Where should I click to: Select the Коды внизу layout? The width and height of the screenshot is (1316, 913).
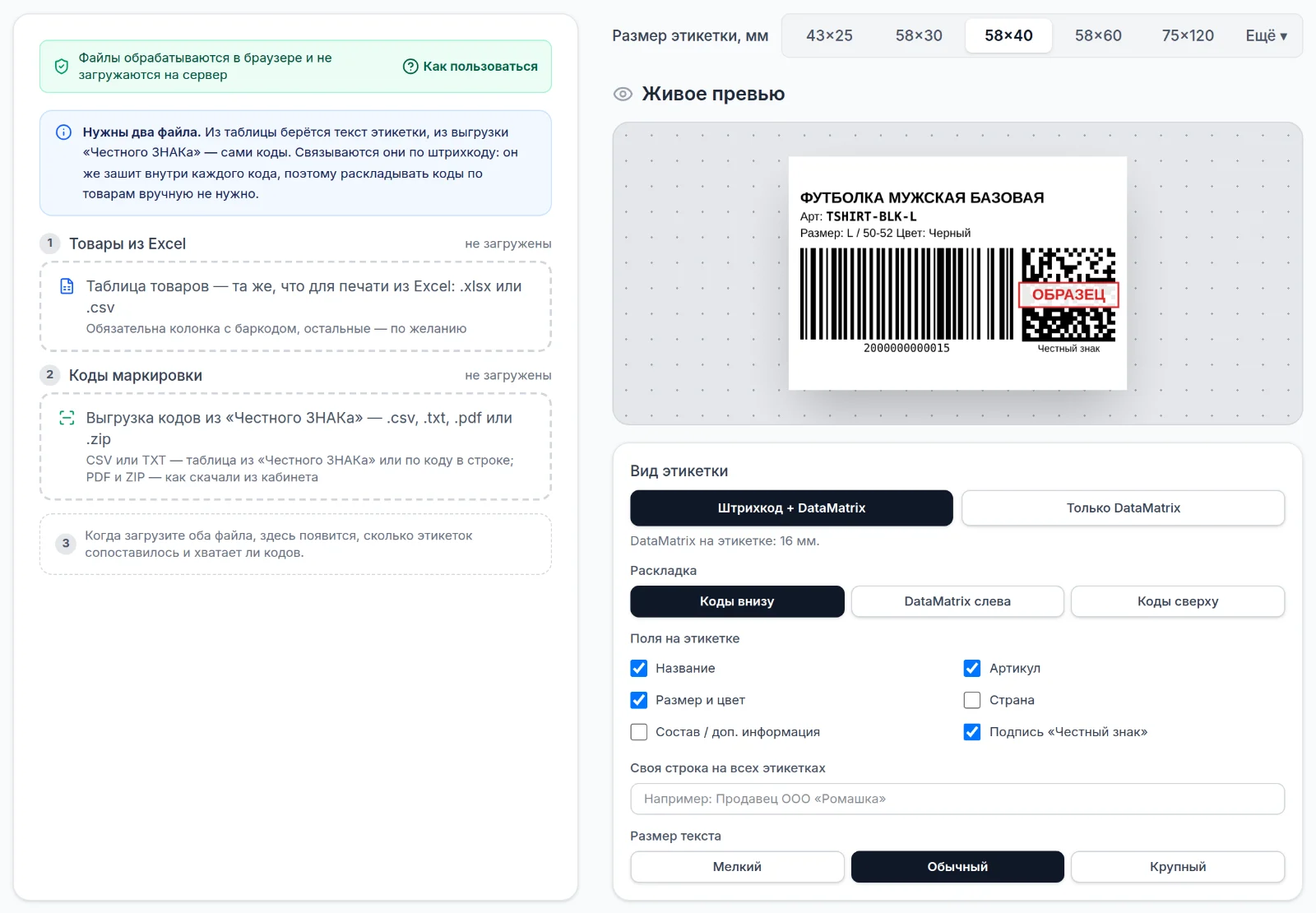tap(737, 601)
